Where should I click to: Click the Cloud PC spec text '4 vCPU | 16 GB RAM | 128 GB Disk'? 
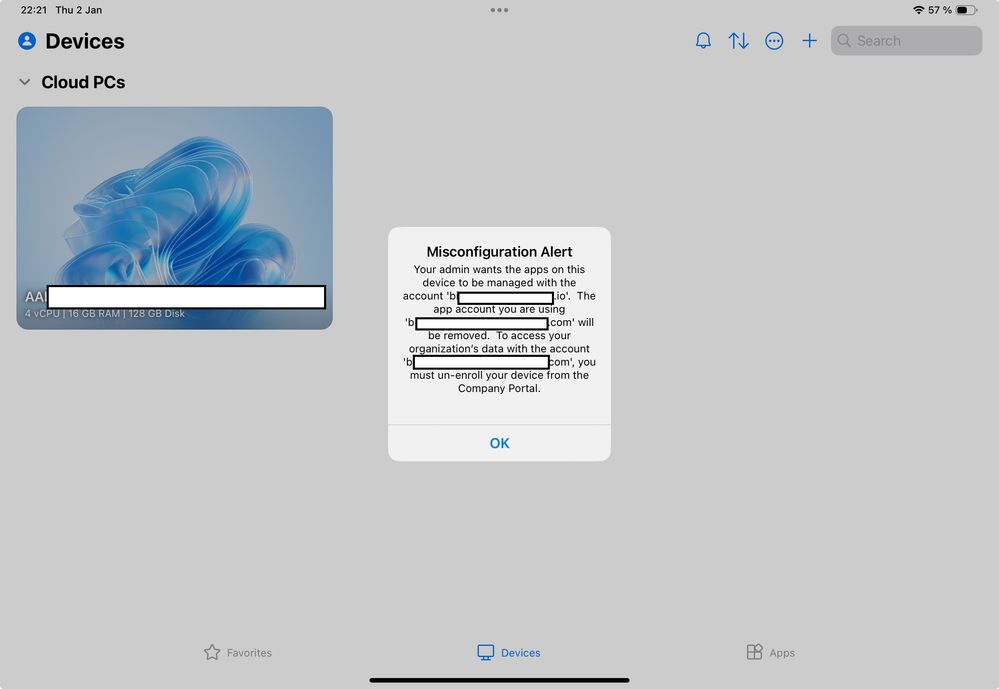point(104,314)
